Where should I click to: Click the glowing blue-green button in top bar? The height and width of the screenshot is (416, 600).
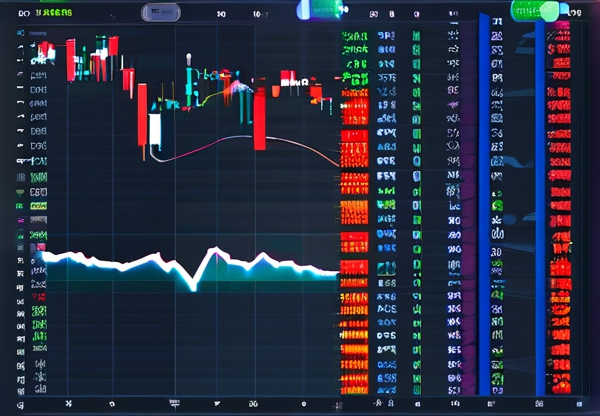click(318, 9)
